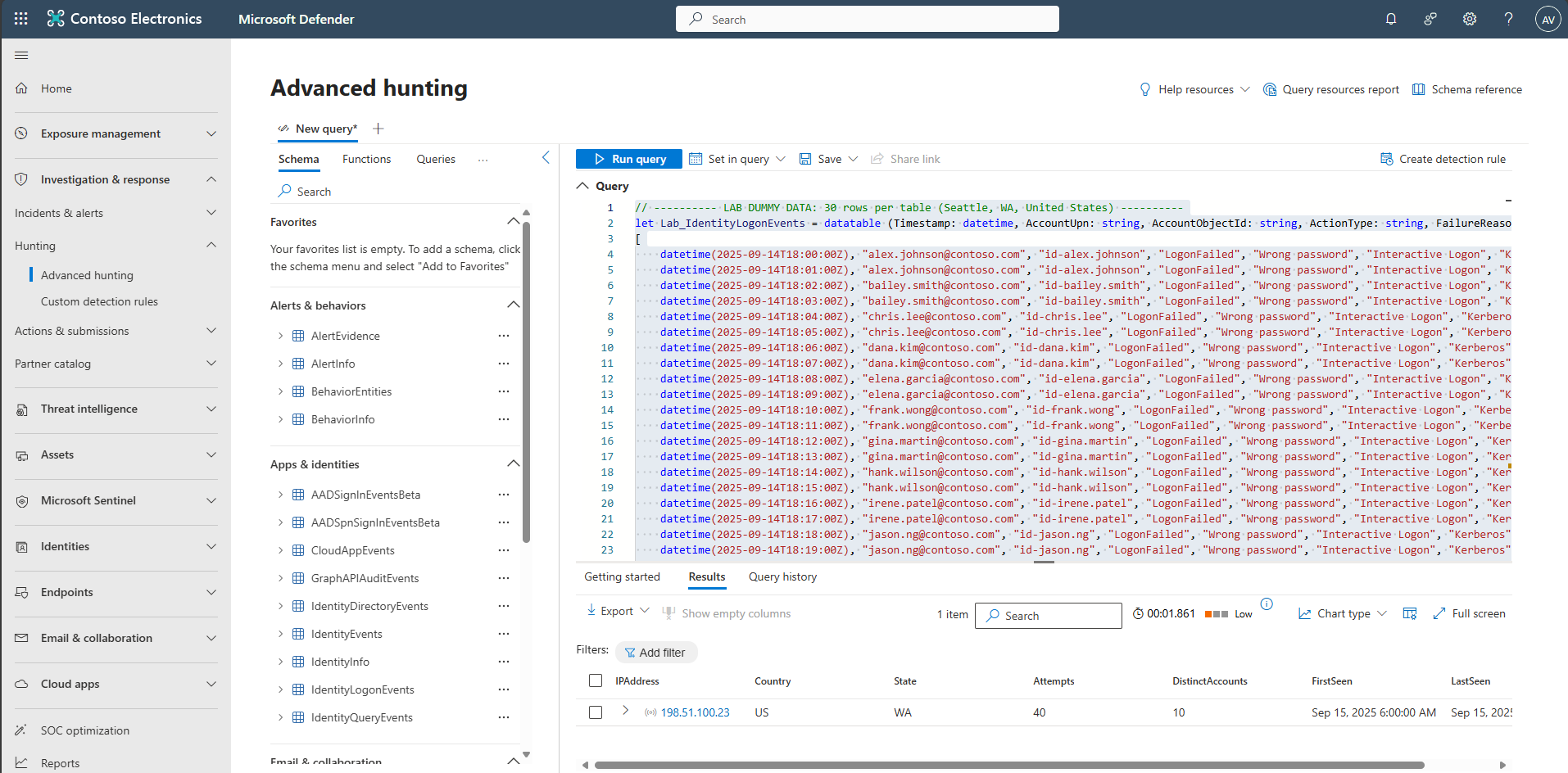Open more schema tabs ellipsis

click(483, 160)
